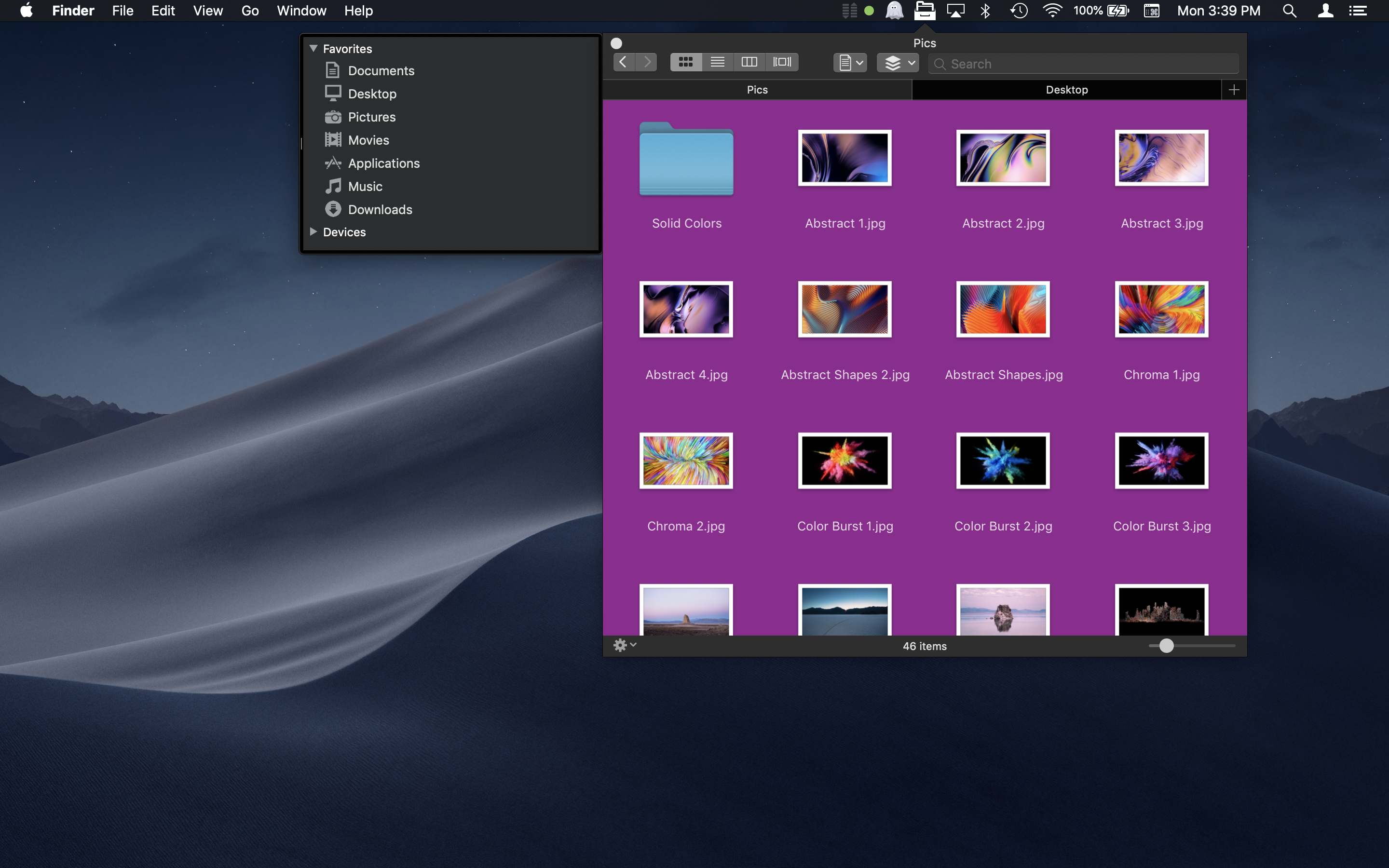Open the Go menu
Image resolution: width=1389 pixels, height=868 pixels.
click(250, 10)
